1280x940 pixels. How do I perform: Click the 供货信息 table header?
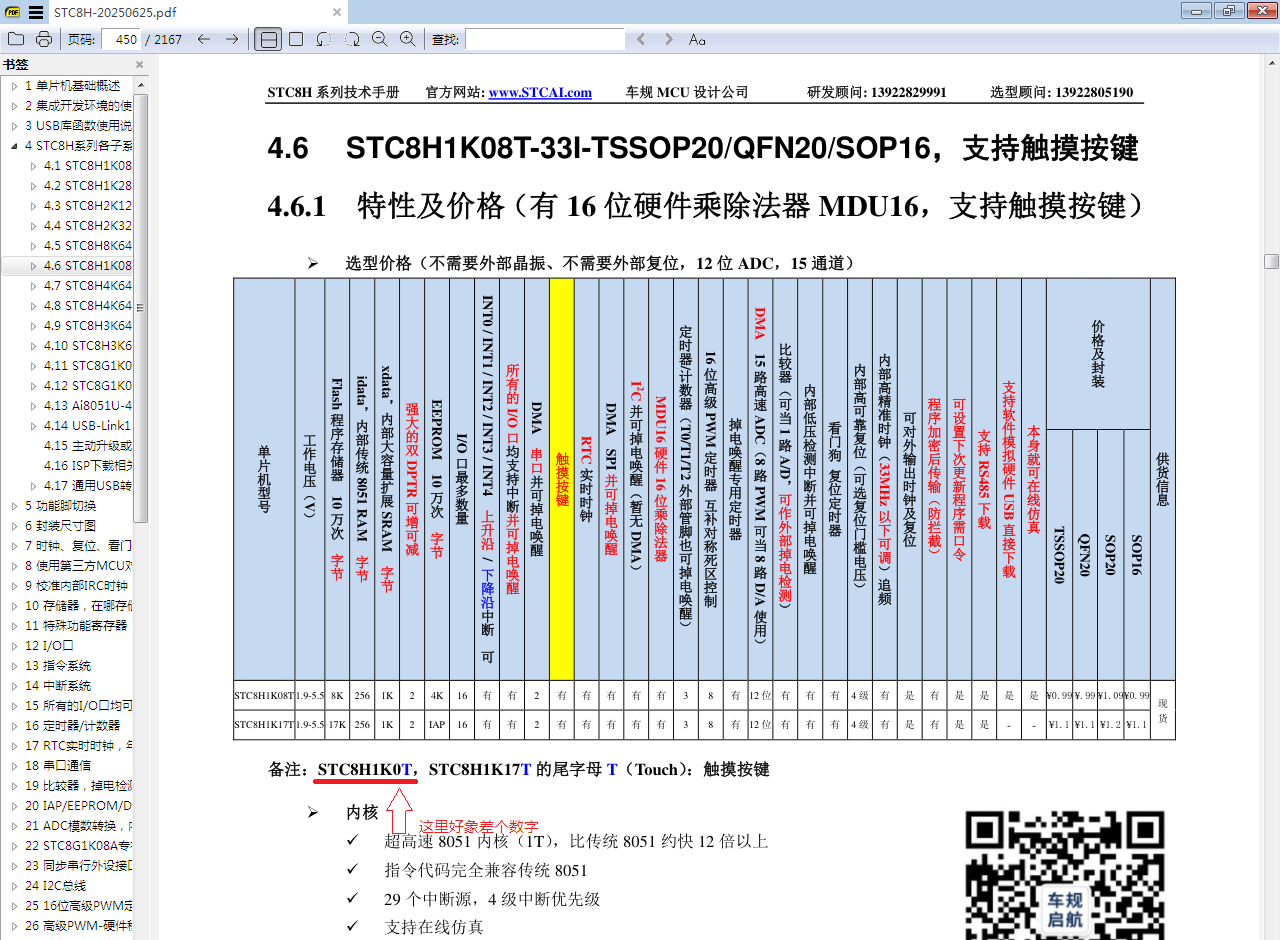point(1162,479)
